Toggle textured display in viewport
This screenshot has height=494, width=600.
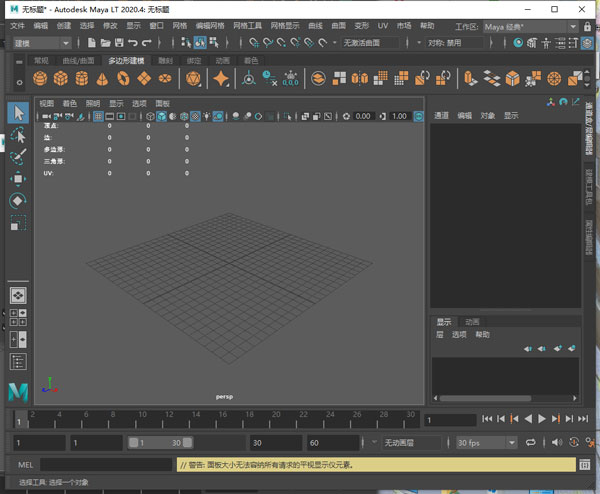pyautogui.click(x=195, y=116)
